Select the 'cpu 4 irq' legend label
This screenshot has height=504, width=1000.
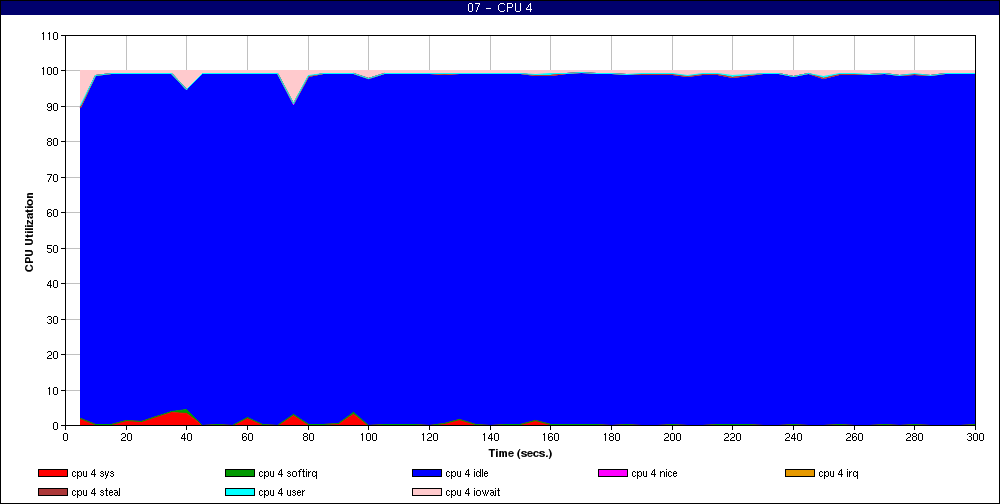[838, 473]
